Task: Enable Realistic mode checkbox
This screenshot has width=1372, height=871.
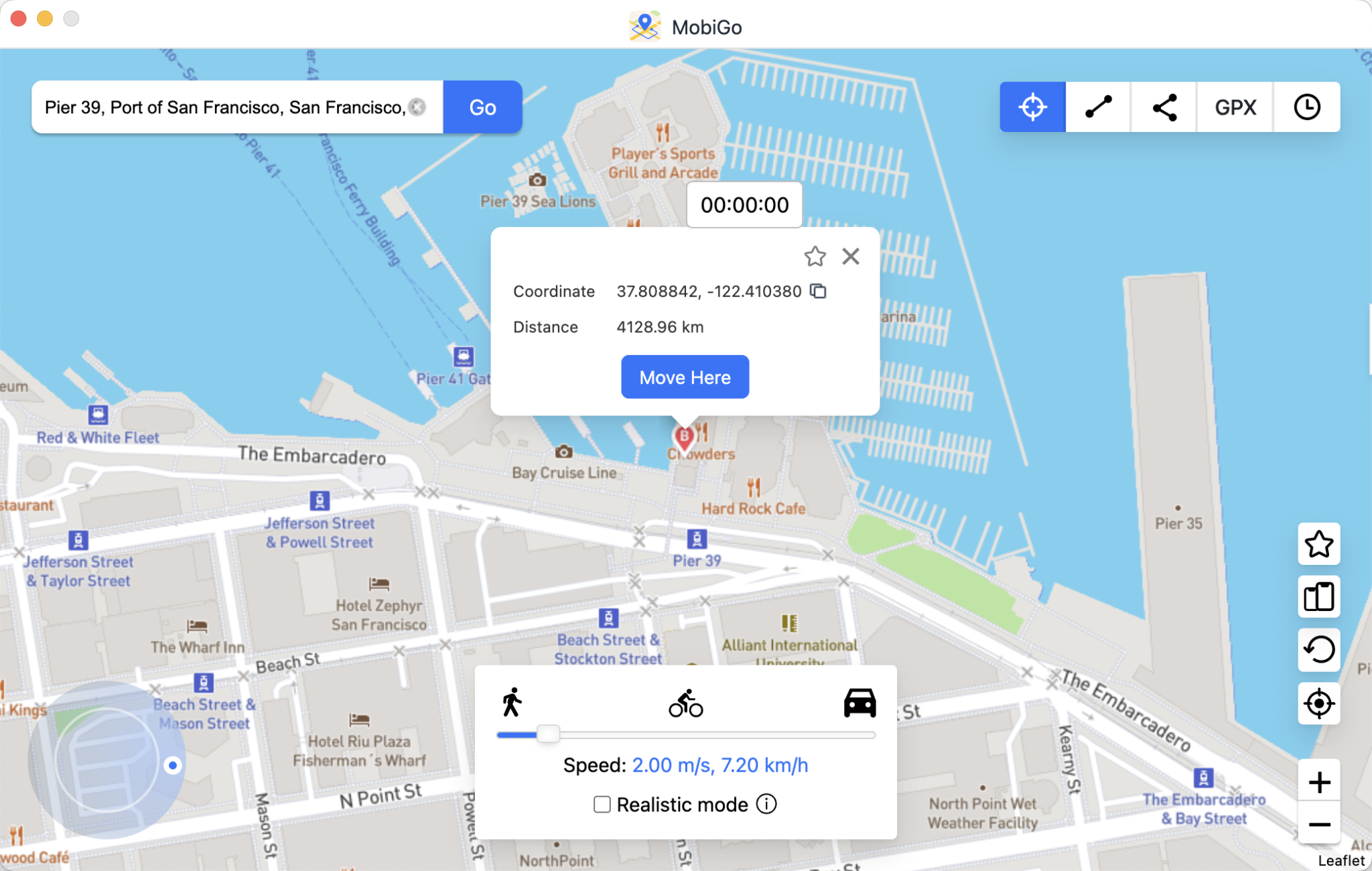Action: pos(602,804)
